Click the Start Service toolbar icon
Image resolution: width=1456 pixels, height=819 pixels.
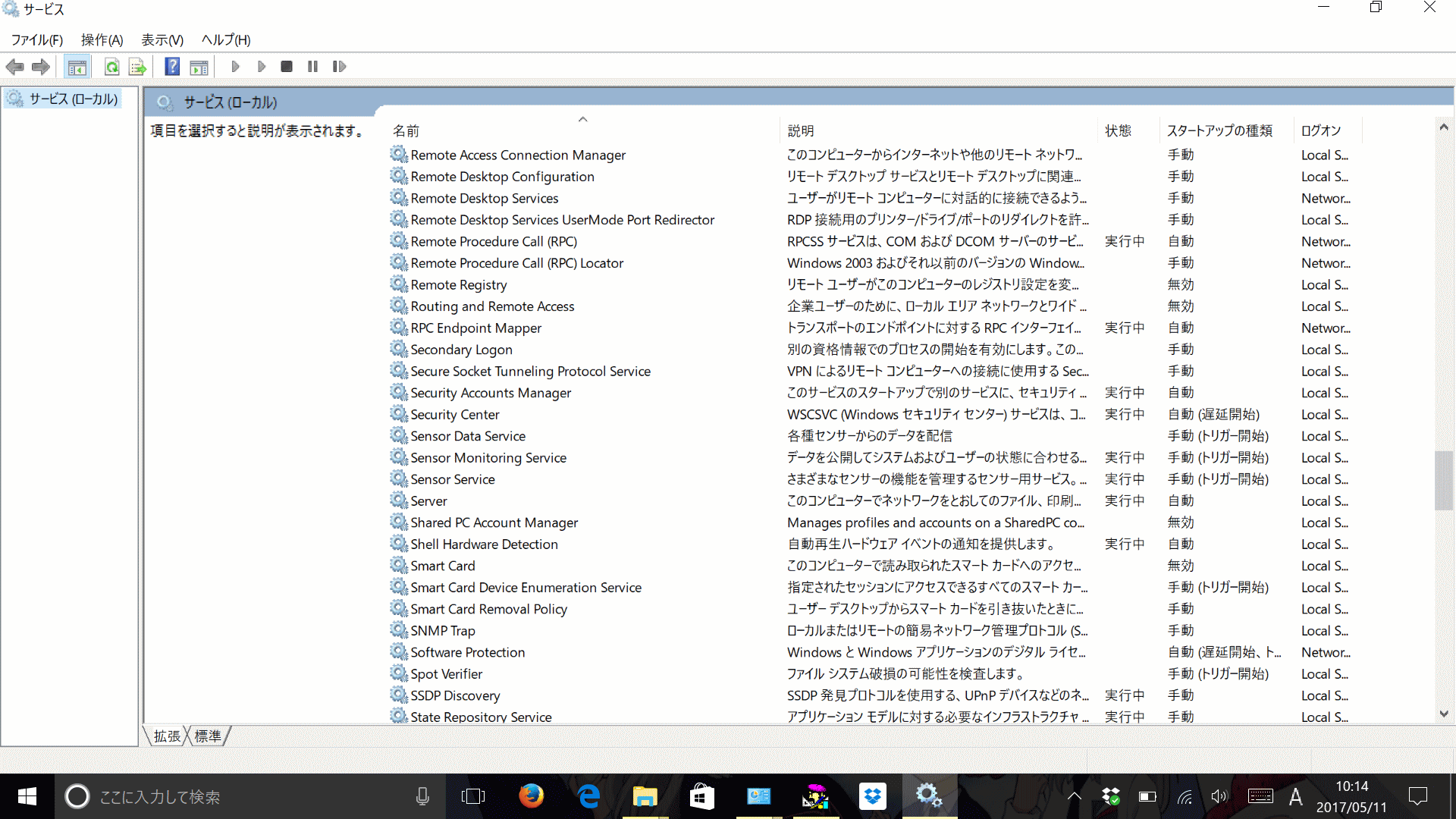[235, 66]
